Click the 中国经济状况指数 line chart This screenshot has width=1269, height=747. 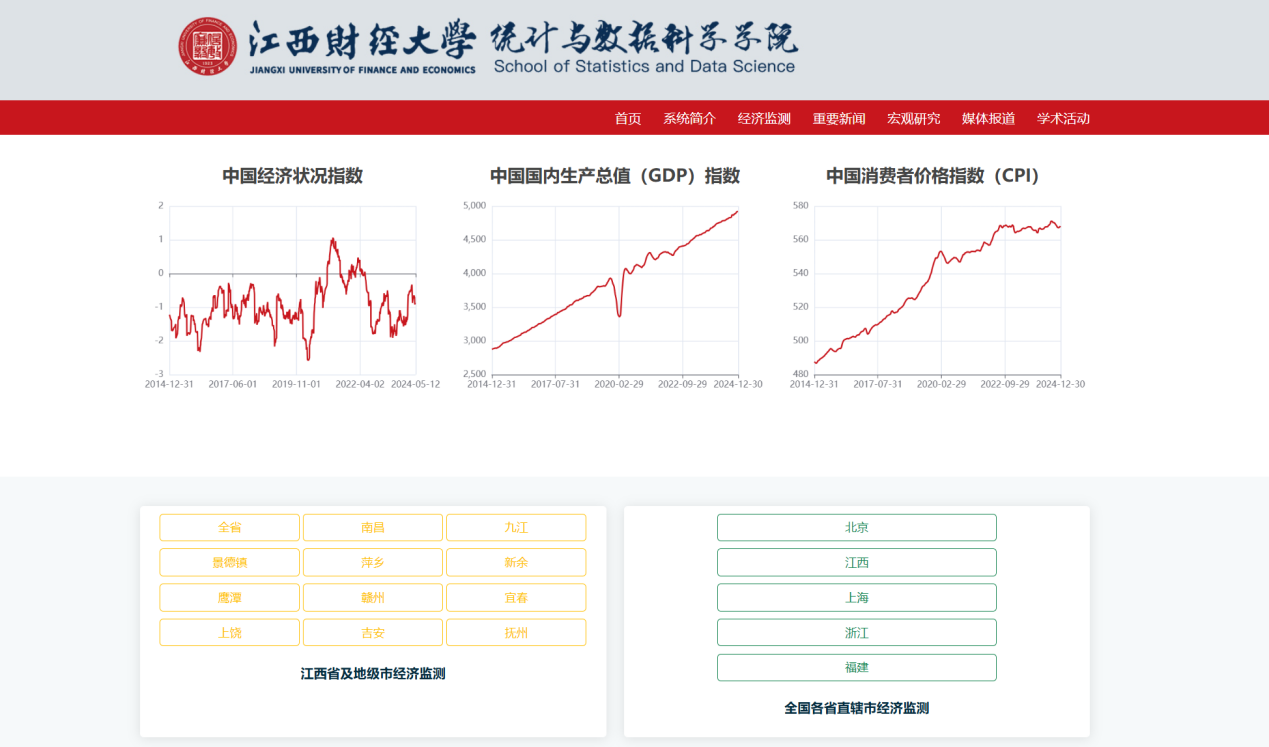(292, 290)
